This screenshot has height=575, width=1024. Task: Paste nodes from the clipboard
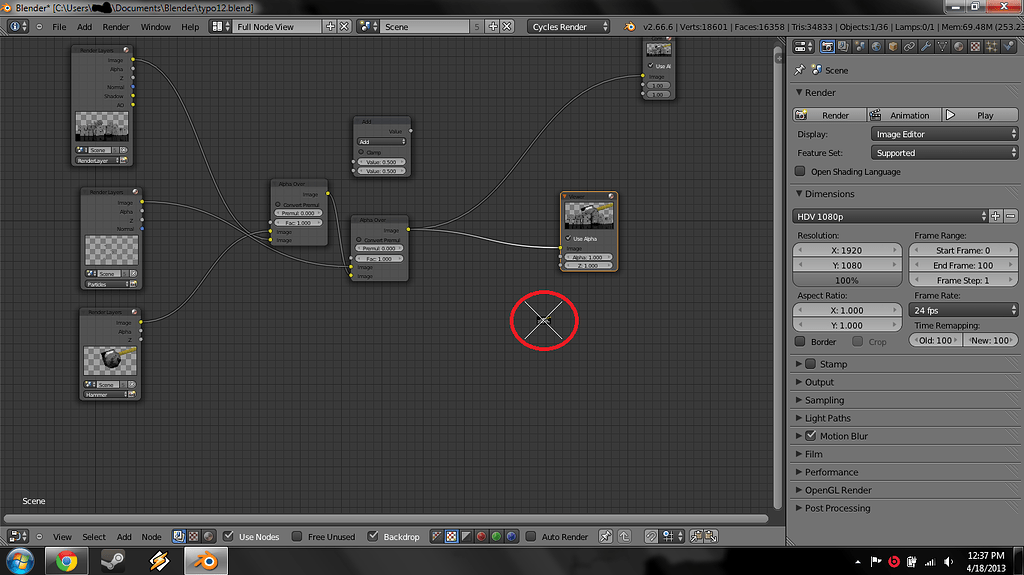pos(711,536)
